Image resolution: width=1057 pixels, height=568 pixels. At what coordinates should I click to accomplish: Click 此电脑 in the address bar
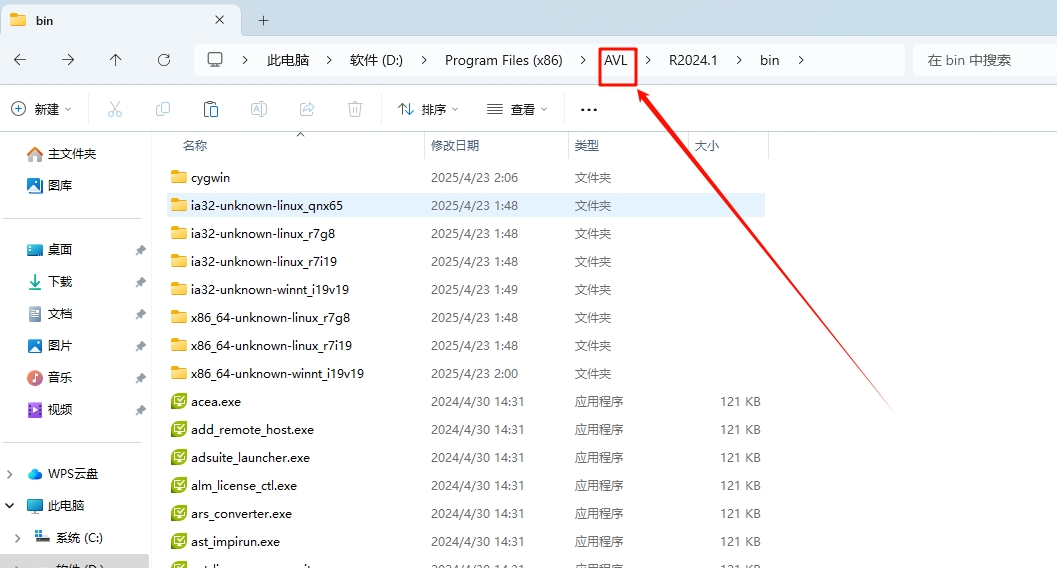coord(288,60)
